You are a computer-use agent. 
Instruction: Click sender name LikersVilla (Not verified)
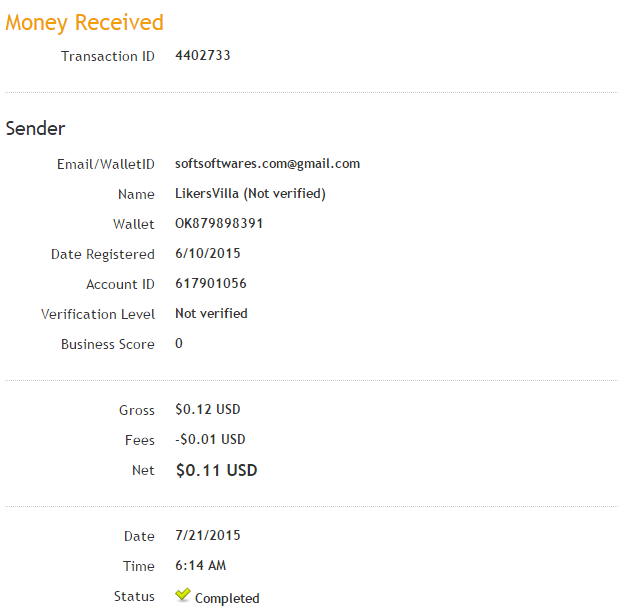tap(250, 194)
